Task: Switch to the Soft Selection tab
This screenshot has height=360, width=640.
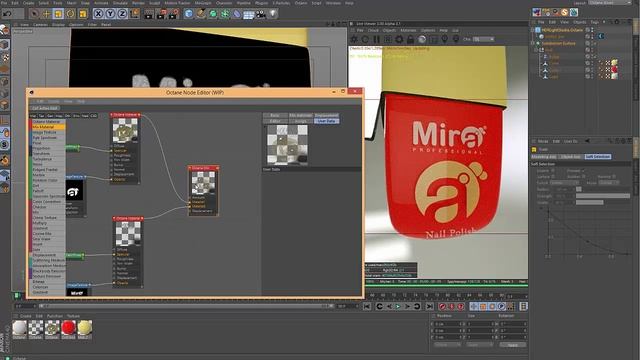Action: [x=598, y=157]
